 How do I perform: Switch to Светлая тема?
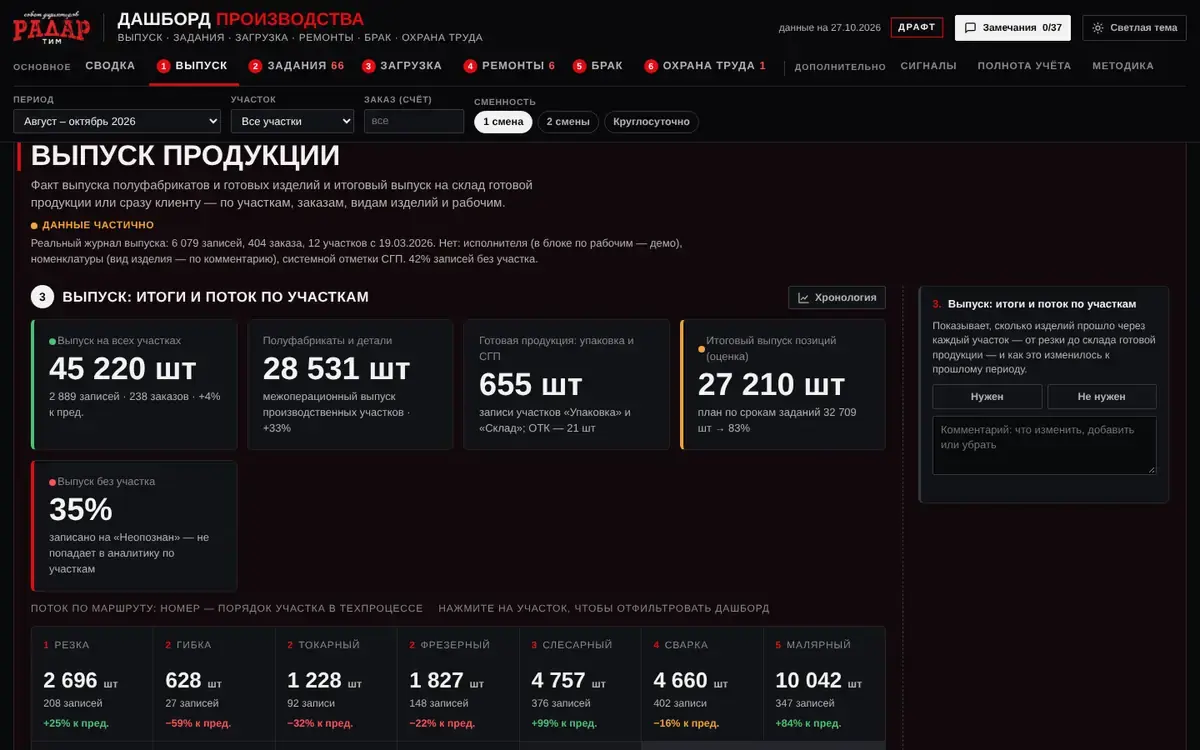point(1135,28)
